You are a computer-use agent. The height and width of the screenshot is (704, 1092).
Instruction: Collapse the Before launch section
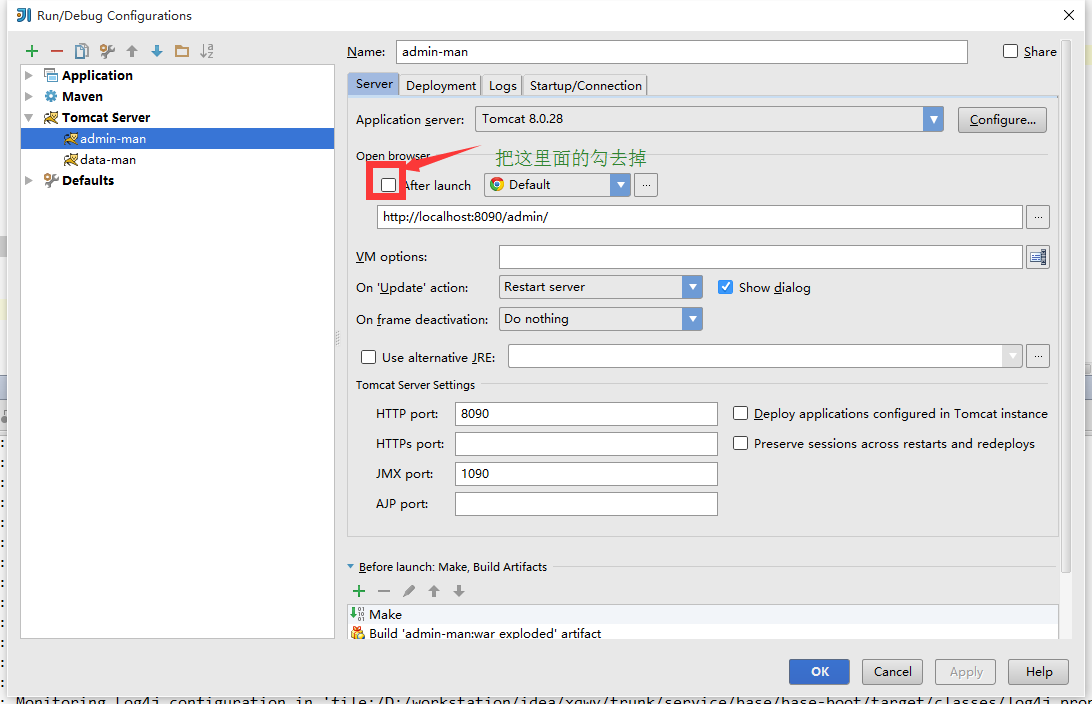[351, 567]
